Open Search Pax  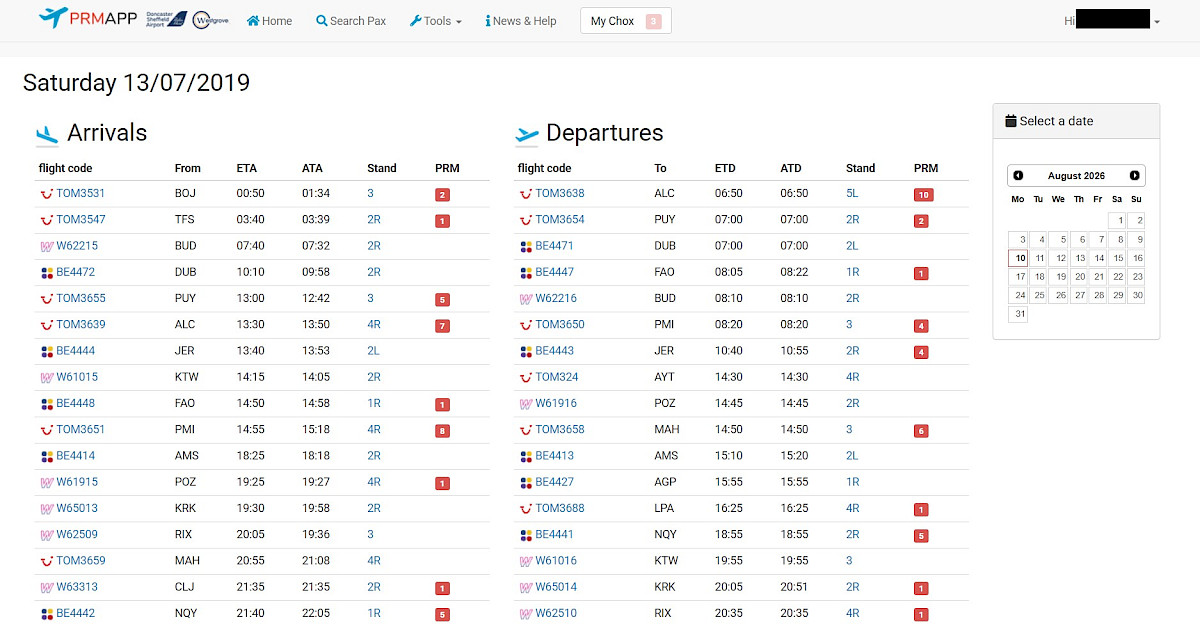[x=351, y=21]
